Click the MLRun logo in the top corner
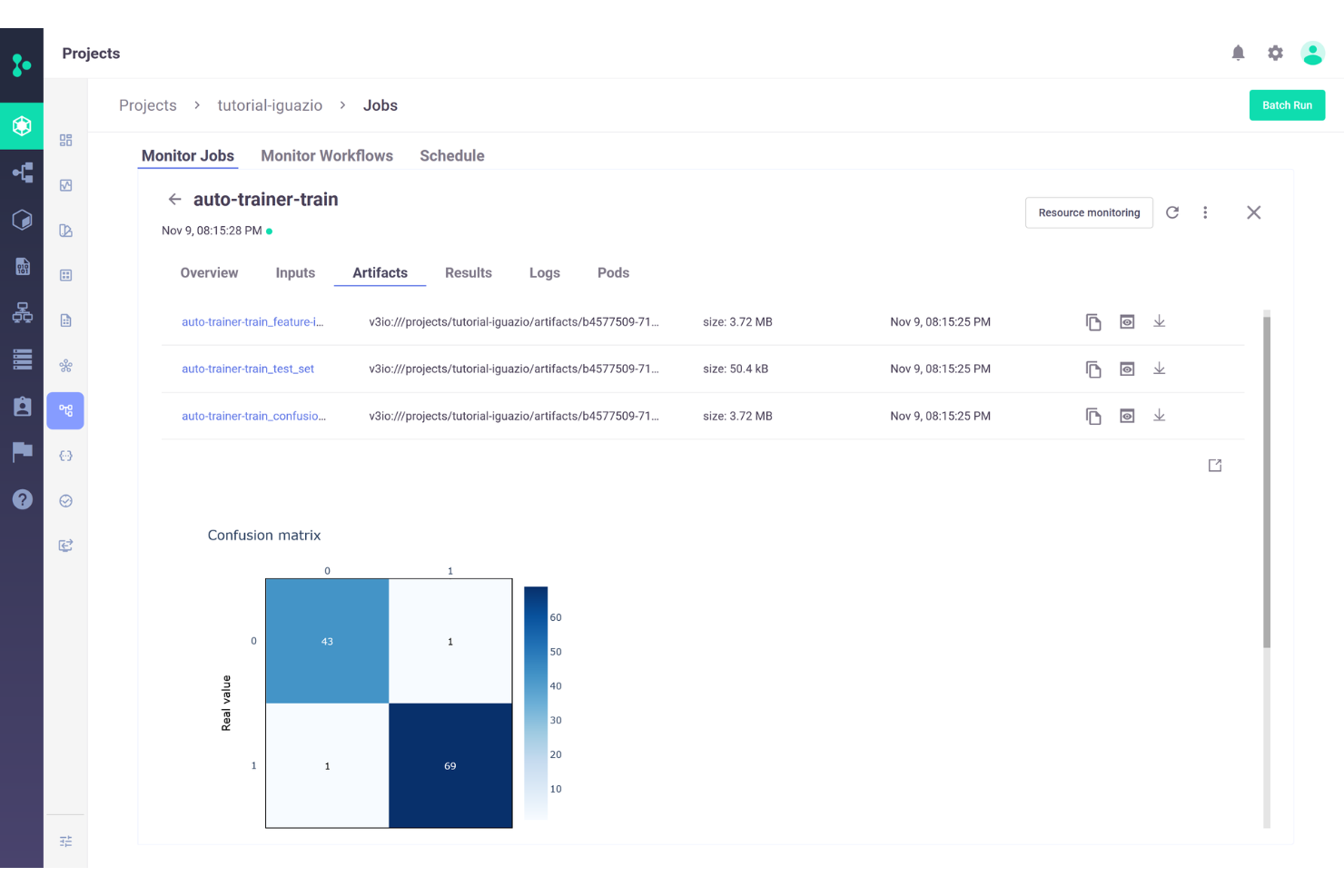The image size is (1344, 896). (x=21, y=64)
